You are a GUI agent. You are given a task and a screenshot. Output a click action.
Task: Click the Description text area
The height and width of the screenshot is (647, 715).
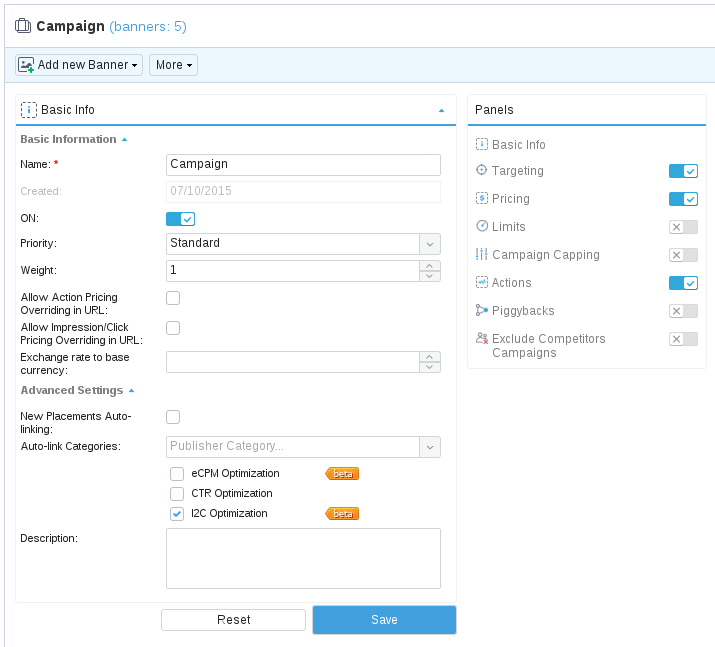tap(303, 558)
